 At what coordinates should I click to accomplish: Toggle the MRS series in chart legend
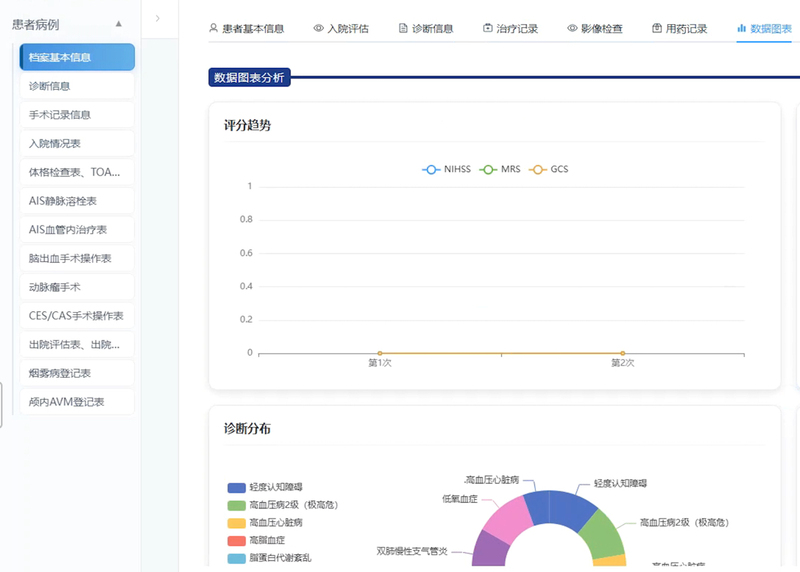click(x=500, y=169)
